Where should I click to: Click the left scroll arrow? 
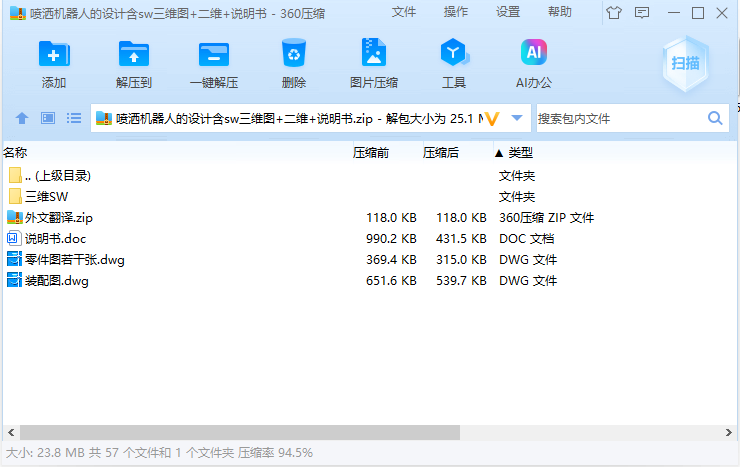tap(11, 432)
